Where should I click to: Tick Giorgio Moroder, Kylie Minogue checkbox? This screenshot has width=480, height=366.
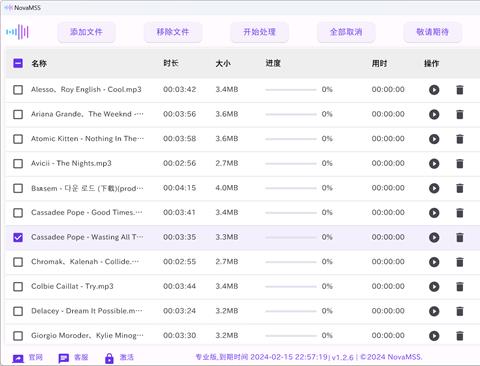click(18, 336)
